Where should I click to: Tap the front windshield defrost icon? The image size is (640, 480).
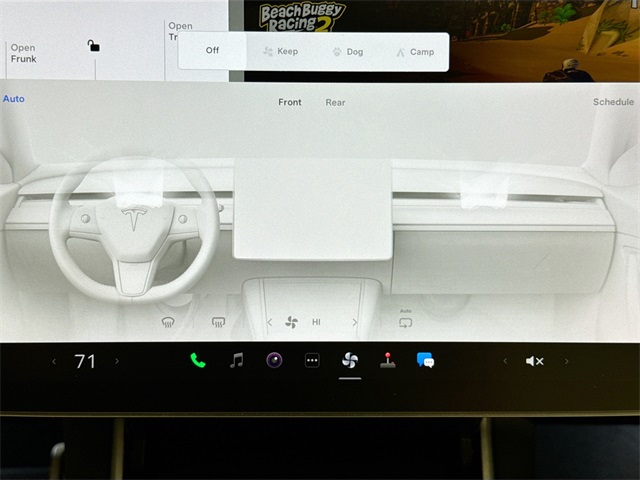point(168,322)
